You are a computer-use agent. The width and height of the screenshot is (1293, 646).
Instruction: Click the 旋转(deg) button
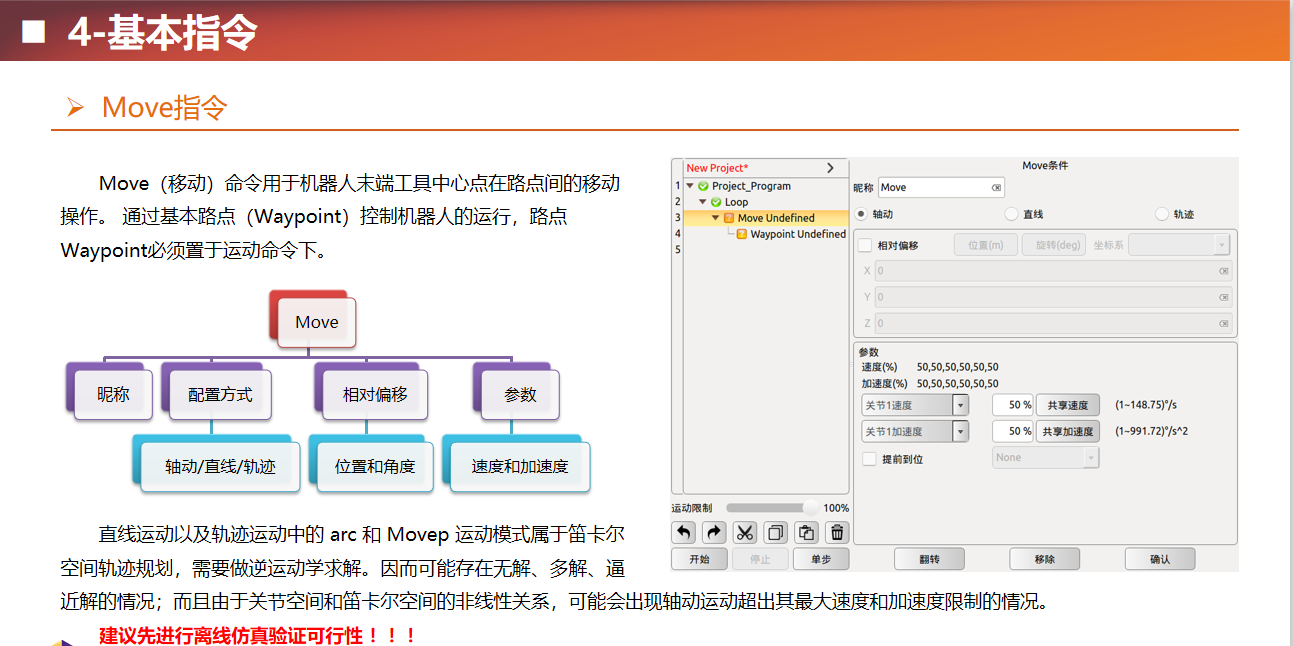pos(1054,245)
